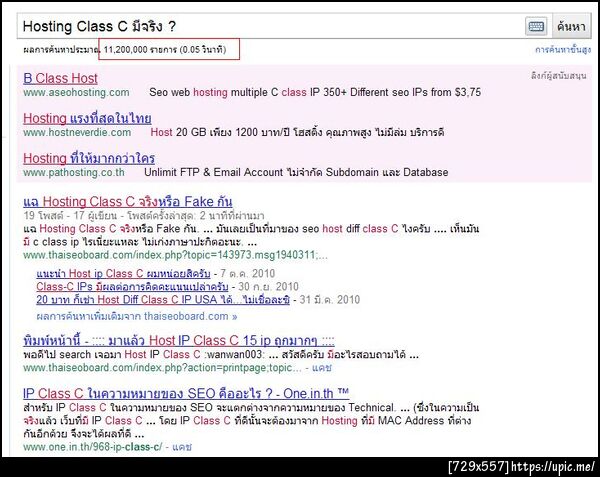Click www.aseohosting.com URL text

pyautogui.click(x=76, y=93)
